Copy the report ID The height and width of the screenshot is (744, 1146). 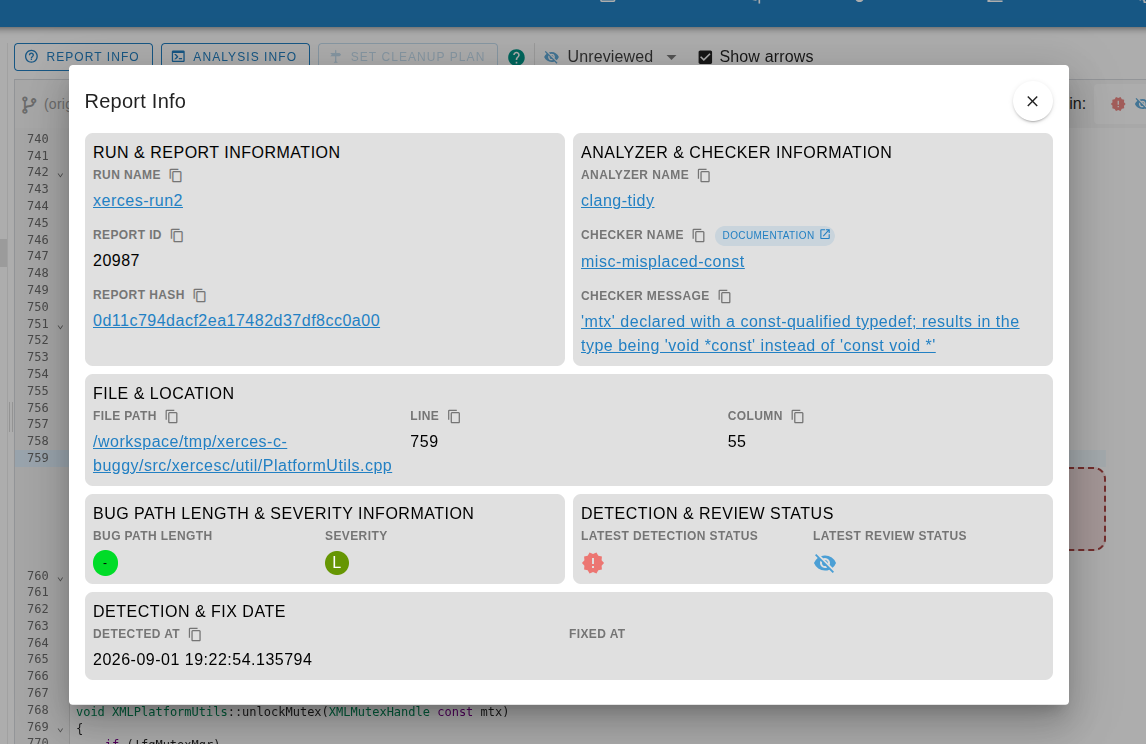tap(177, 235)
